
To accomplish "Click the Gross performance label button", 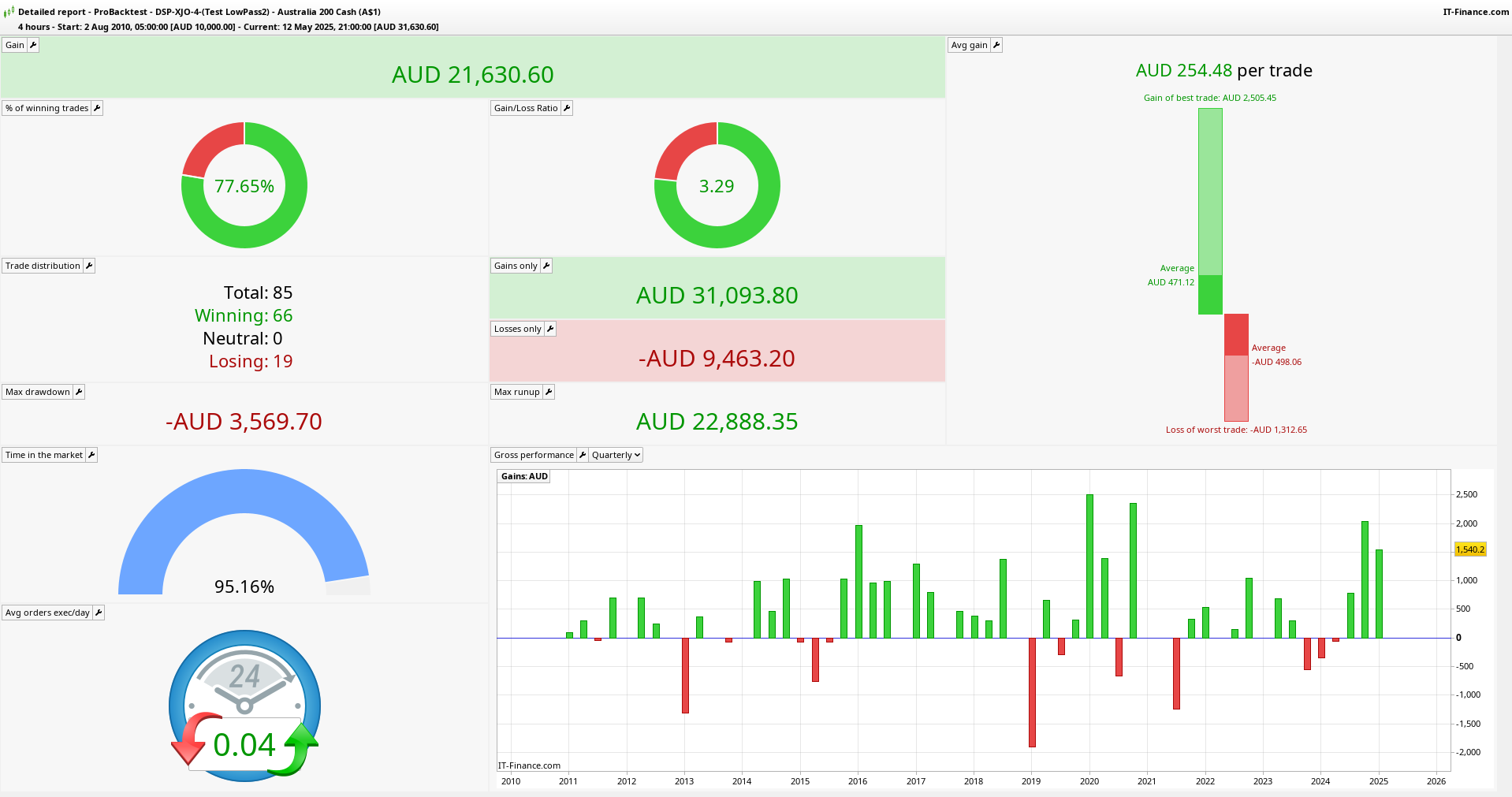I will point(534,455).
